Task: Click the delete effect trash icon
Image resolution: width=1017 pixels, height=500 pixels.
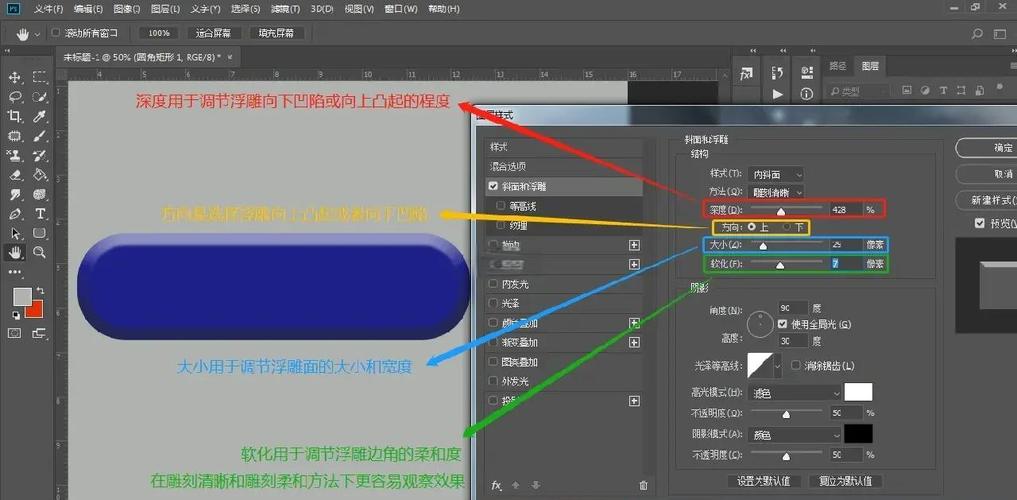Action: point(643,485)
